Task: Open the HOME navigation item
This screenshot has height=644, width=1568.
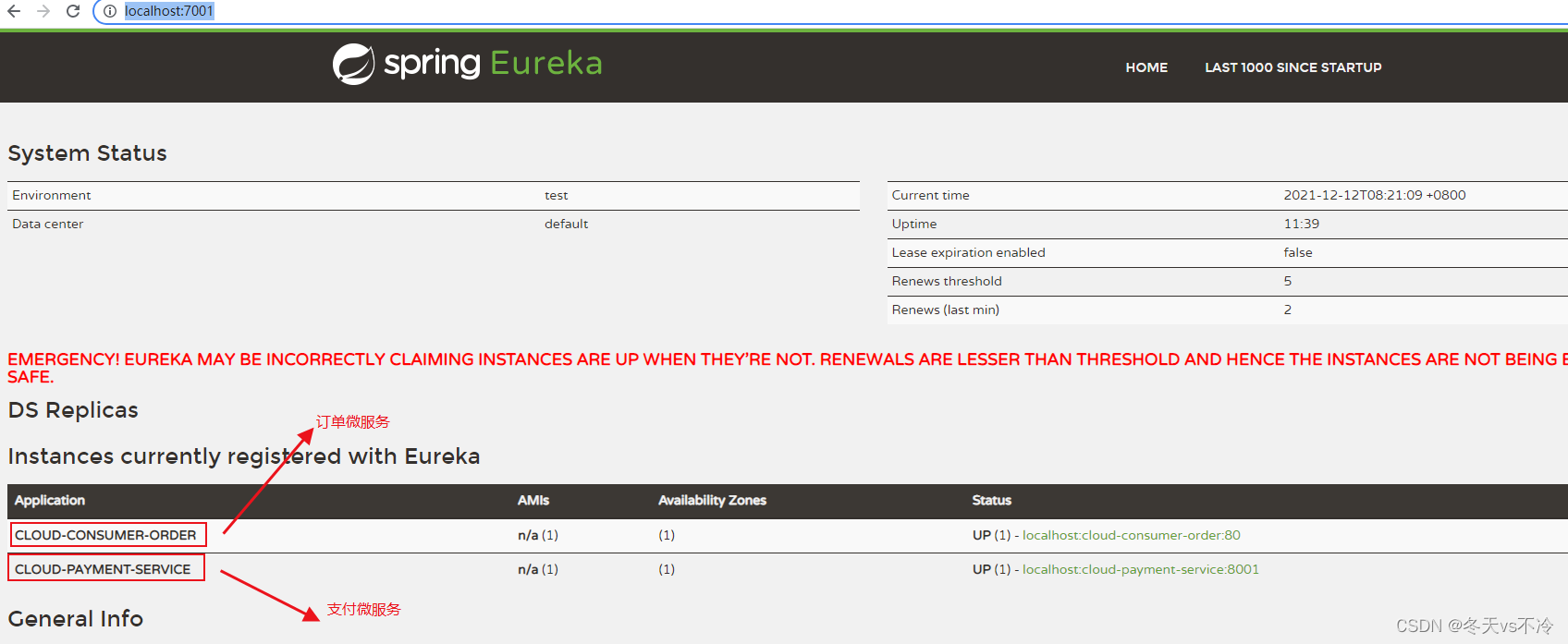Action: click(x=1146, y=67)
